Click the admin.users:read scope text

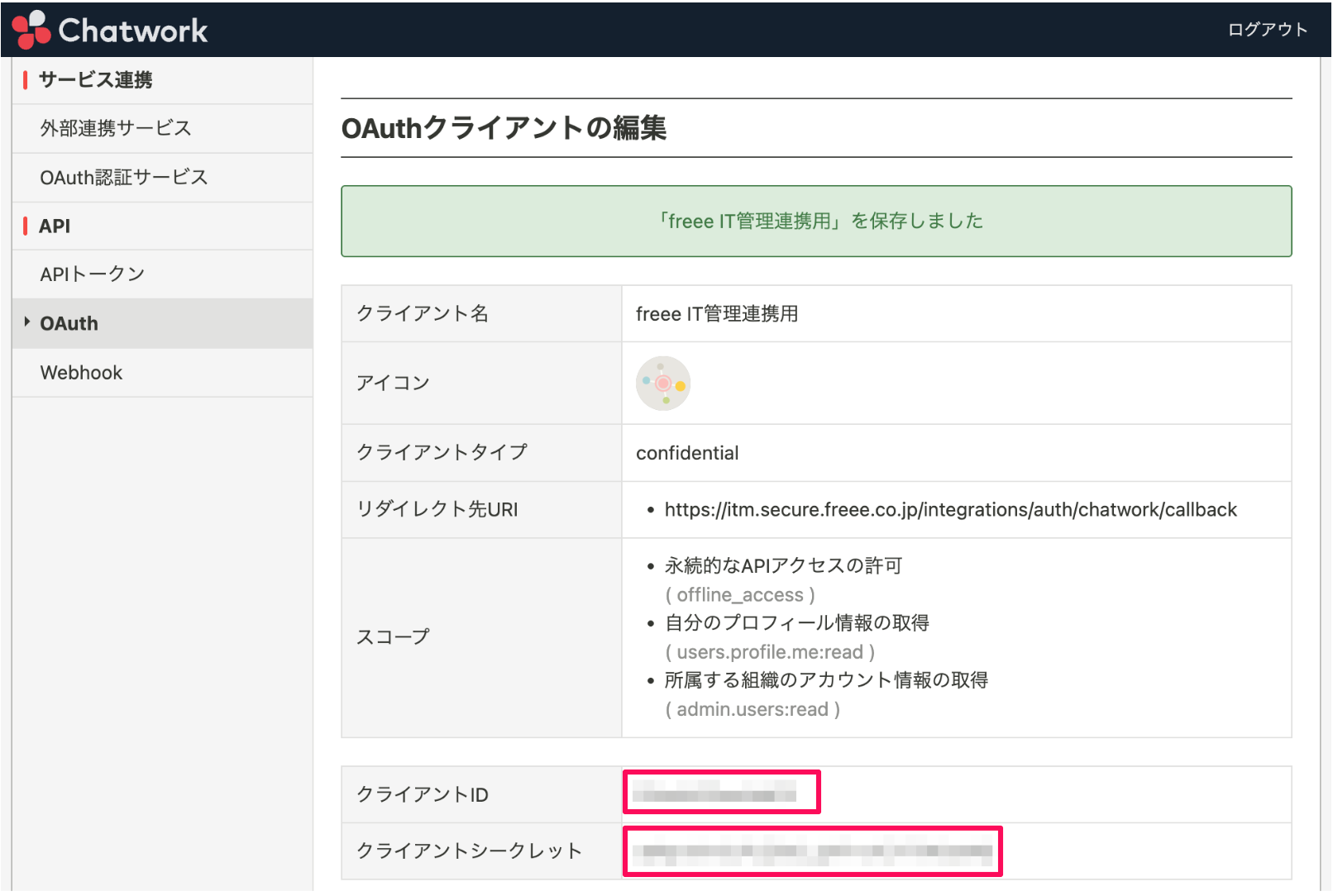(752, 709)
